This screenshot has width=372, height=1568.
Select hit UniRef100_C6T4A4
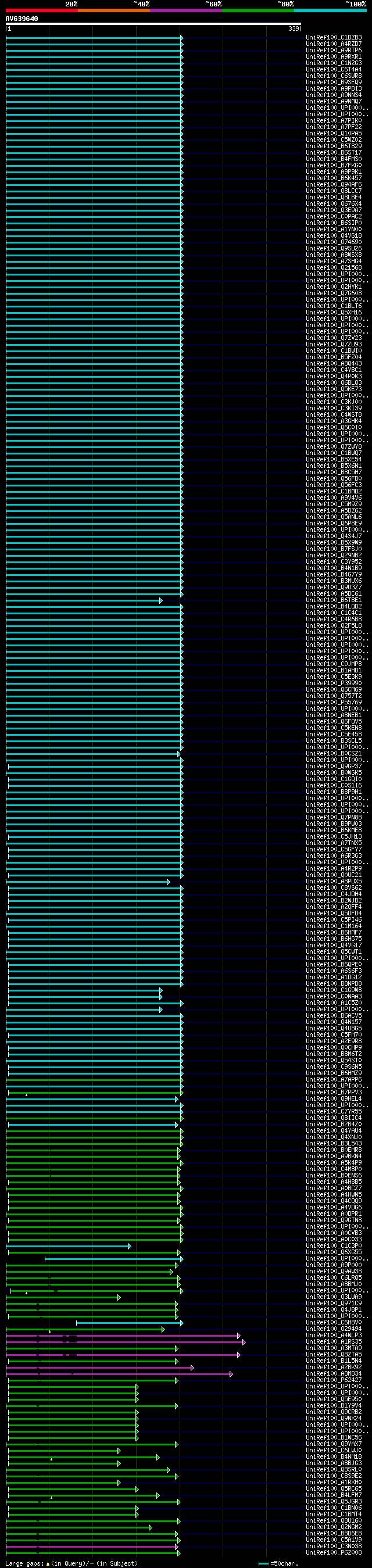[334, 69]
